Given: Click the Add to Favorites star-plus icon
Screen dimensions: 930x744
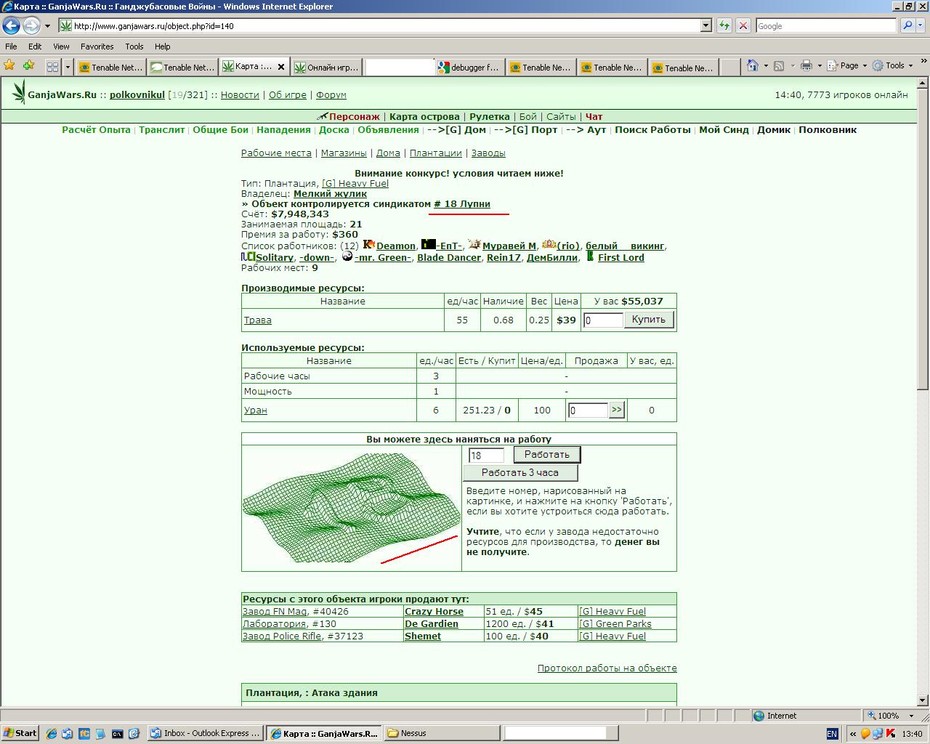Looking at the screenshot, I should point(28,66).
